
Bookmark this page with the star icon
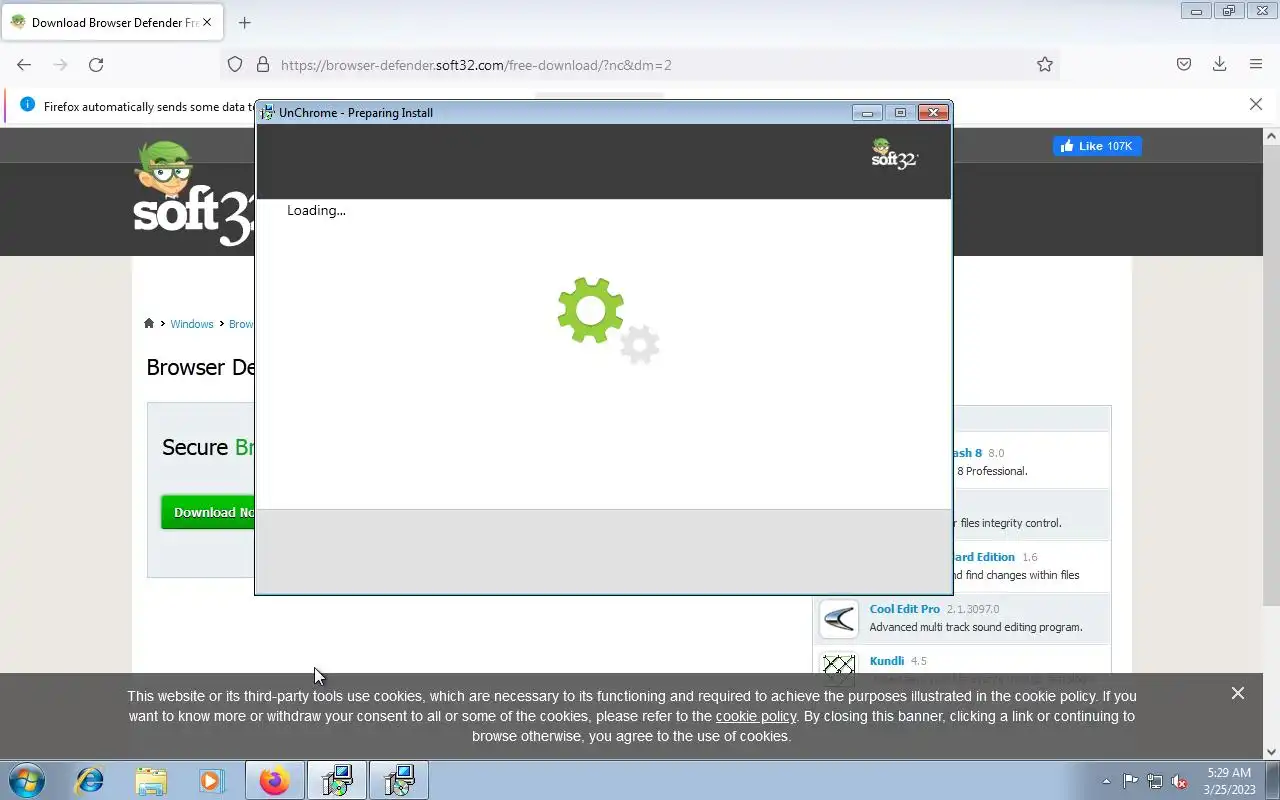click(x=1045, y=64)
